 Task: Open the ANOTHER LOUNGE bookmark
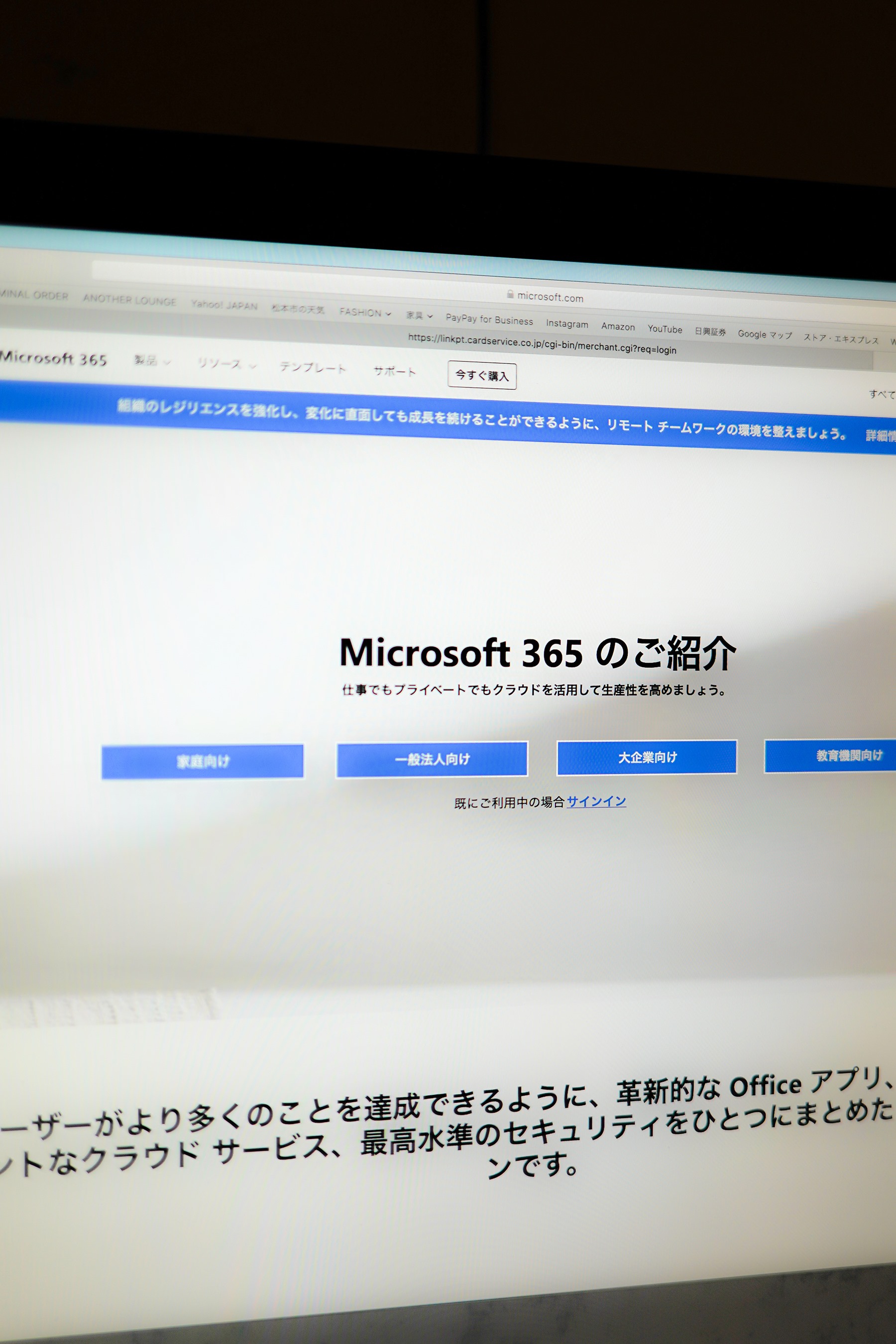tap(130, 300)
